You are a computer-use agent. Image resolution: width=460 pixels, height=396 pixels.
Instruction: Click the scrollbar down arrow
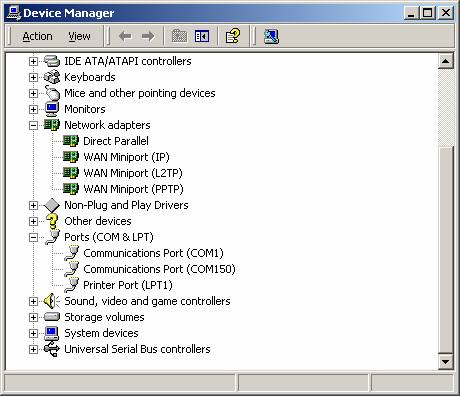pos(446,362)
